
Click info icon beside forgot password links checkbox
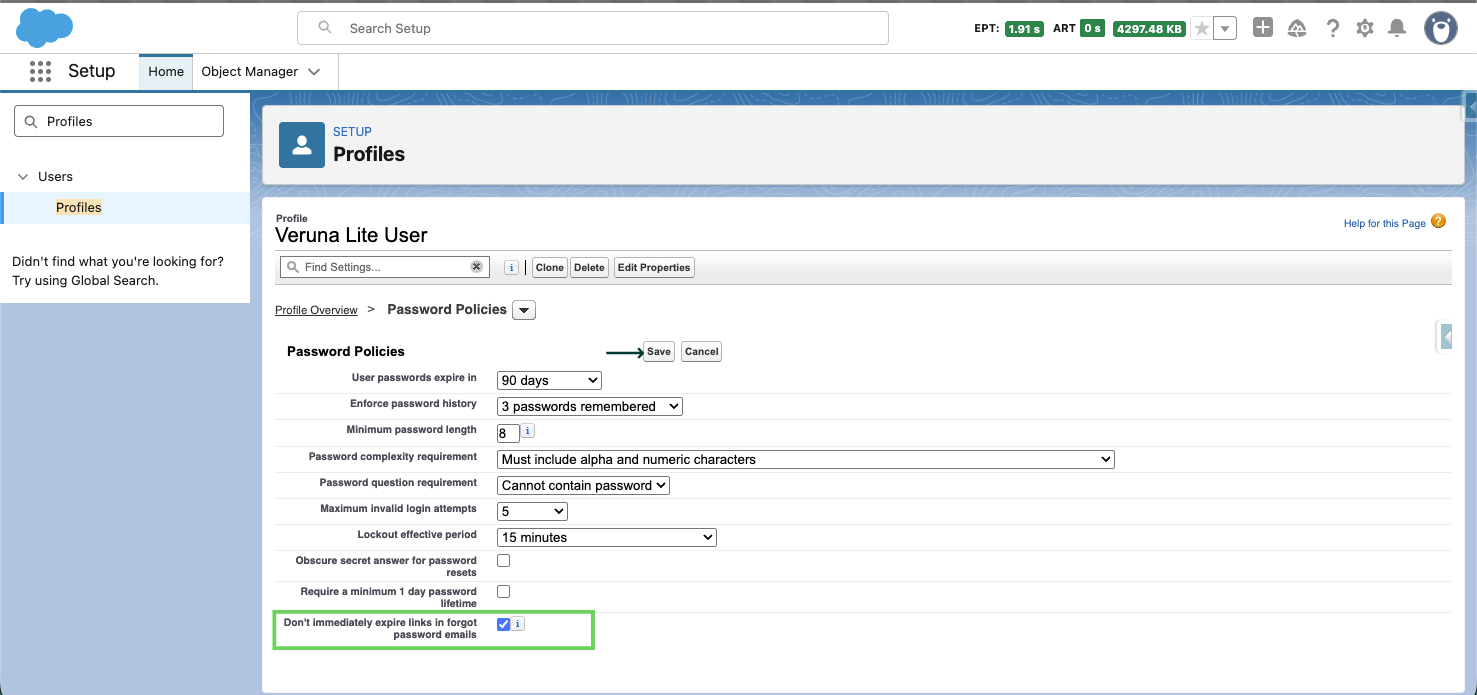pyautogui.click(x=519, y=624)
